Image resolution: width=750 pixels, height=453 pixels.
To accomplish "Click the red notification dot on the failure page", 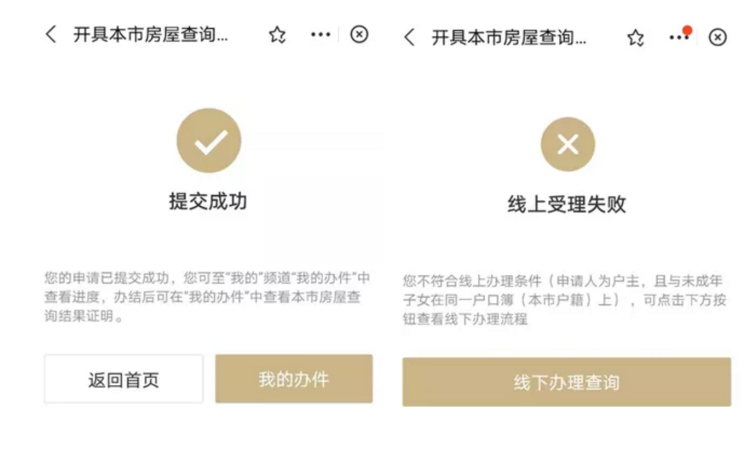I will pyautogui.click(x=687, y=30).
